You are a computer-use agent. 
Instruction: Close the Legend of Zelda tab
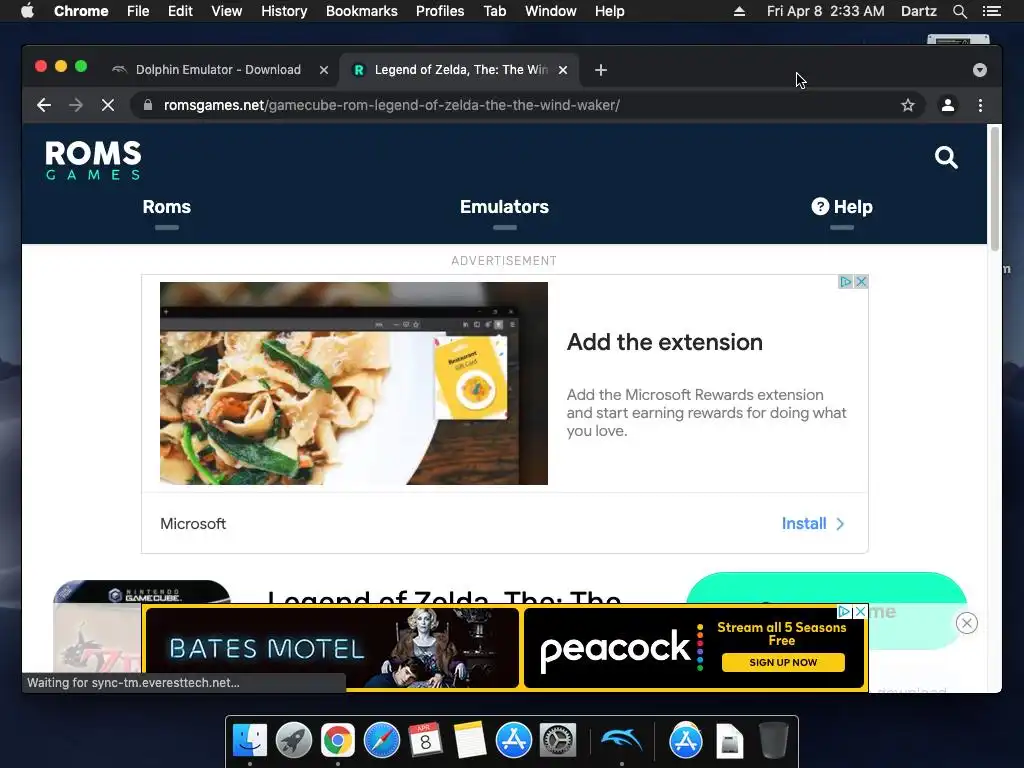tap(563, 70)
